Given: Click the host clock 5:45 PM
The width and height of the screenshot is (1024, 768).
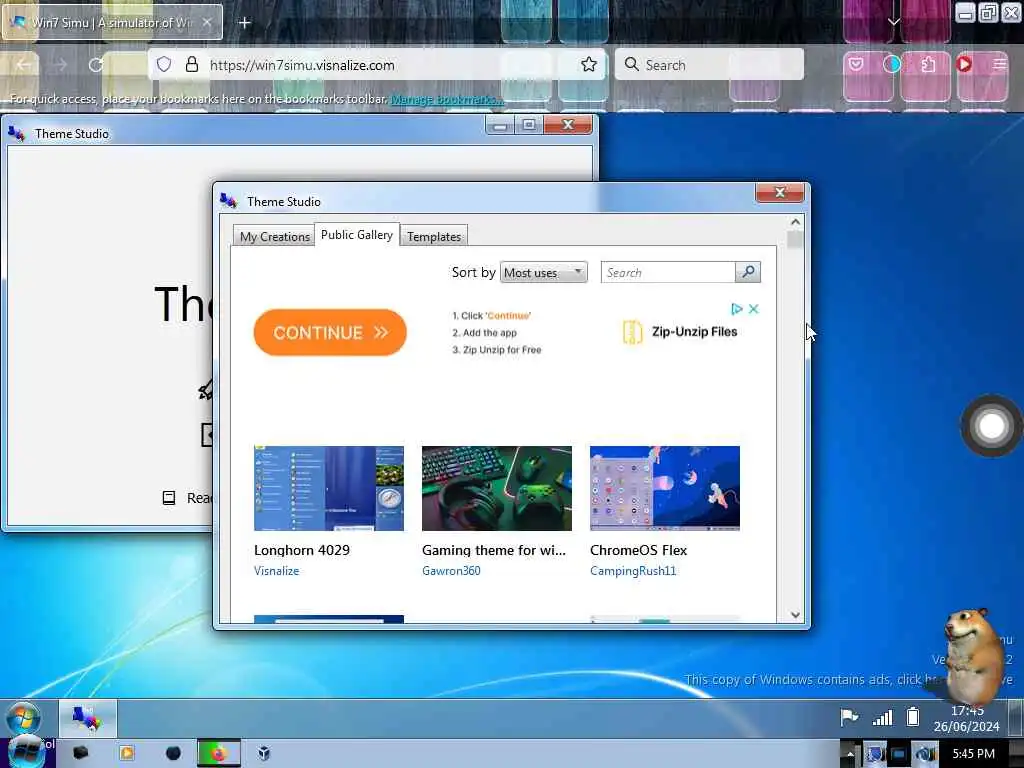Looking at the screenshot, I should 974,754.
